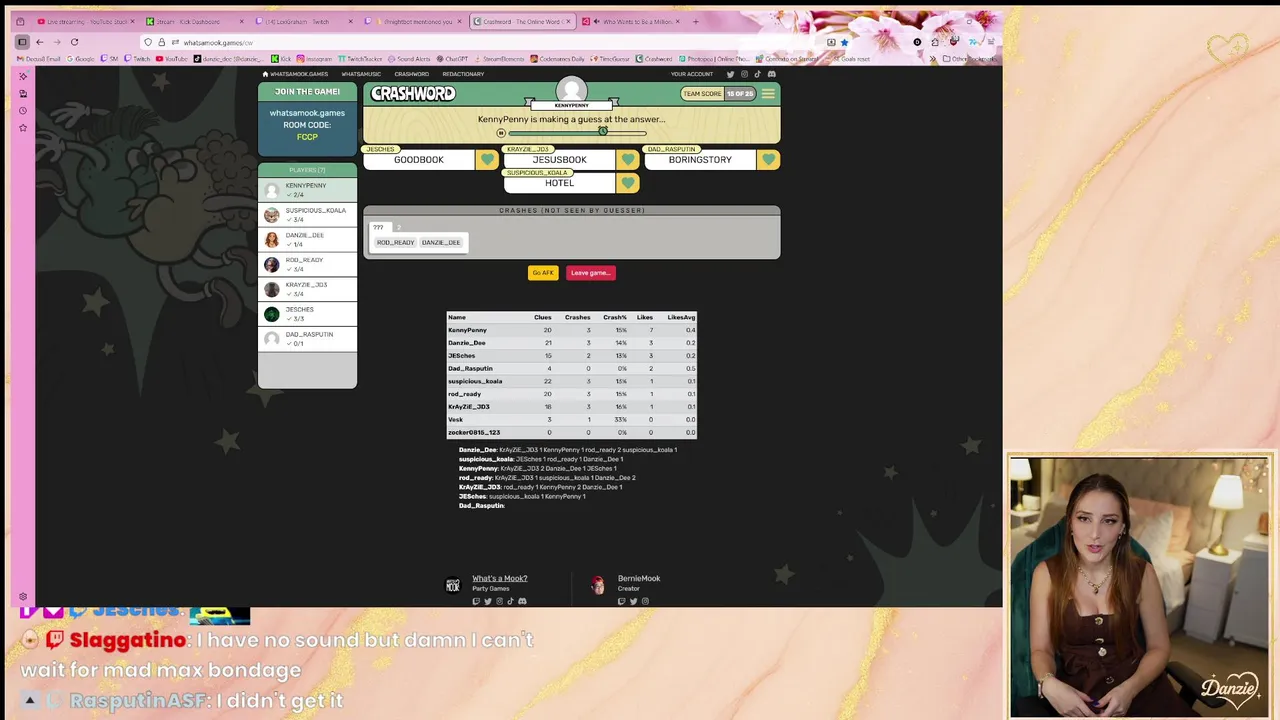Click the Crashes column header in stats table
The image size is (1280, 720).
pos(577,317)
